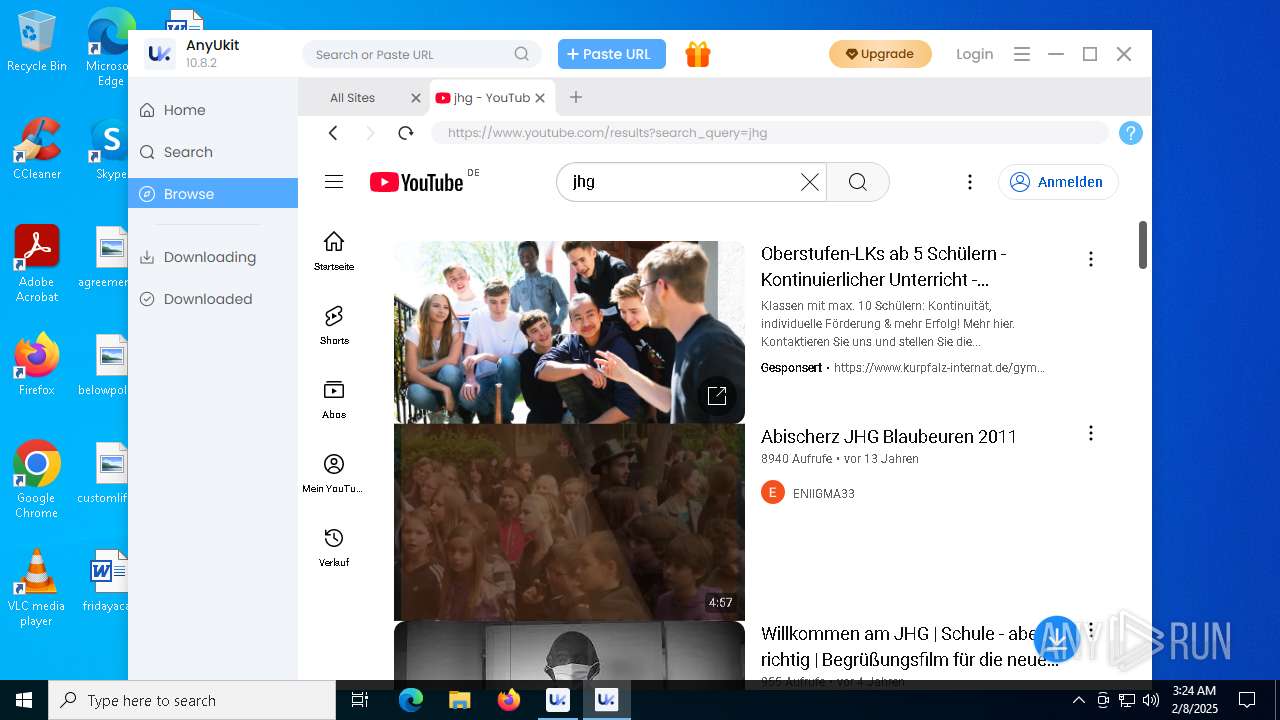The width and height of the screenshot is (1280, 720).
Task: Open Mein YouTube in sidebar
Action: click(x=334, y=473)
